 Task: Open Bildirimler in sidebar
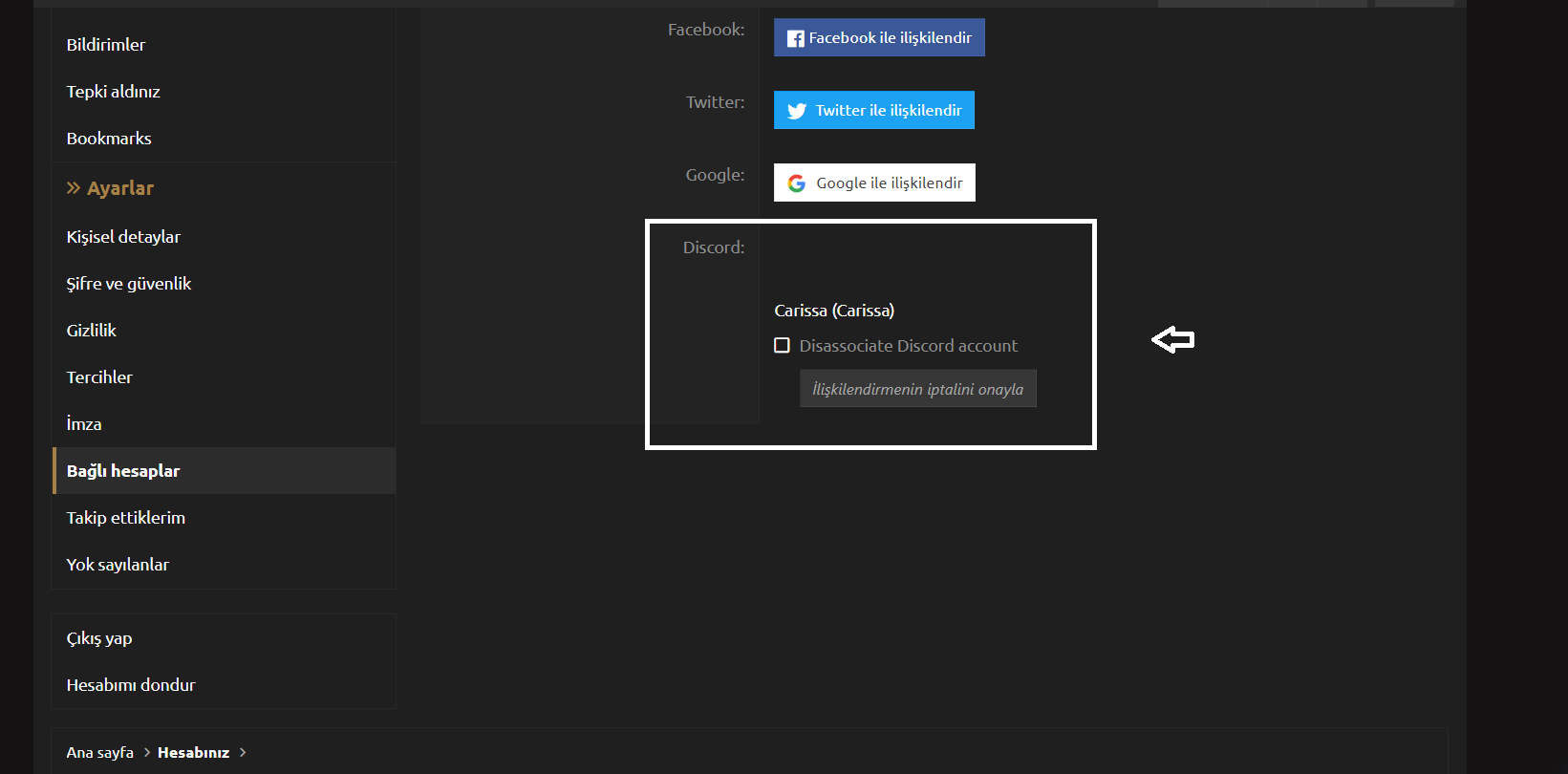point(106,45)
